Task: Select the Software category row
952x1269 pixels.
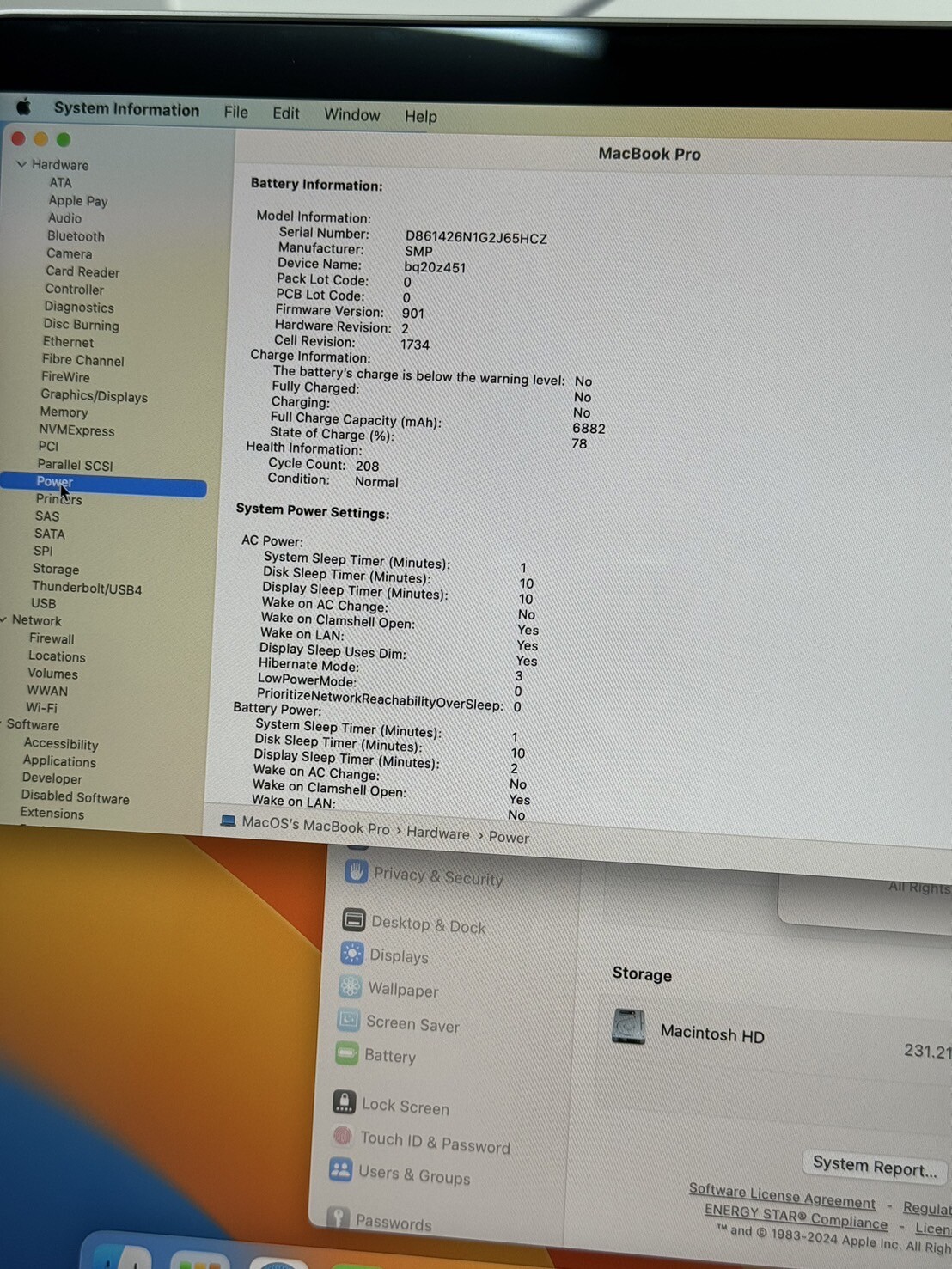Action: (x=33, y=724)
